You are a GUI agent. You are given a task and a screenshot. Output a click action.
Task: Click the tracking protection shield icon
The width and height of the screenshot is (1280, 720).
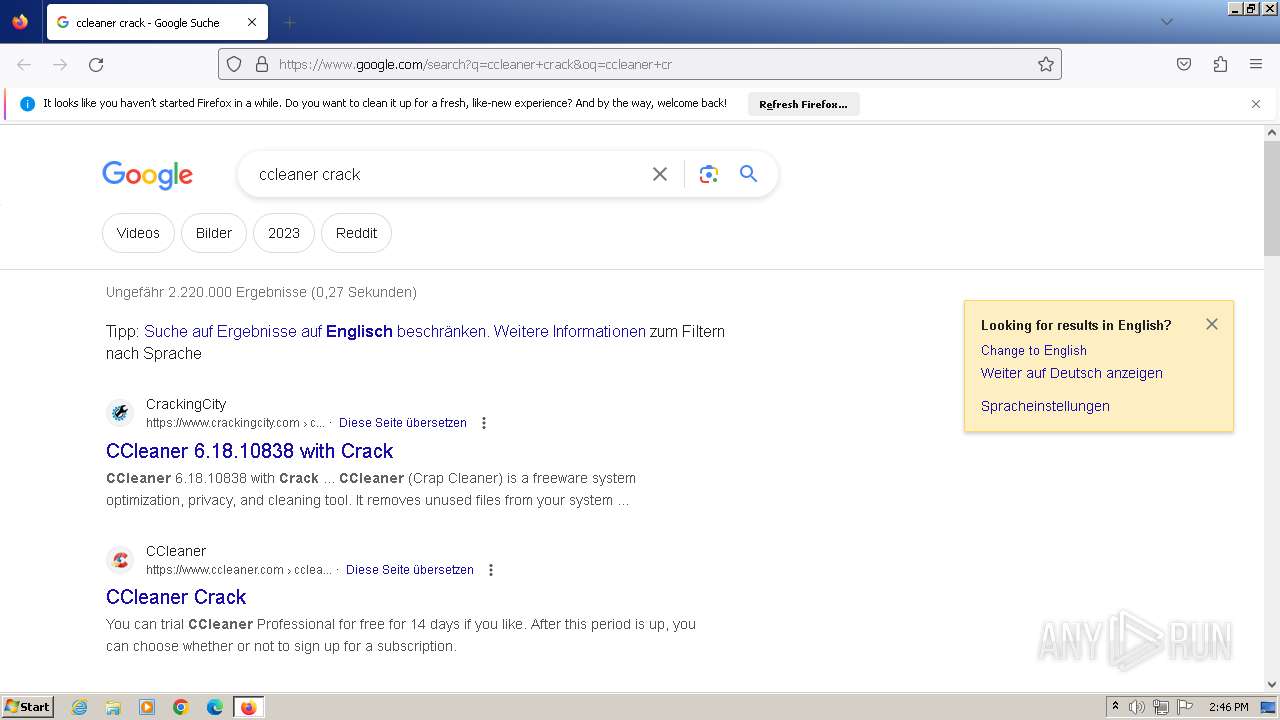234,64
